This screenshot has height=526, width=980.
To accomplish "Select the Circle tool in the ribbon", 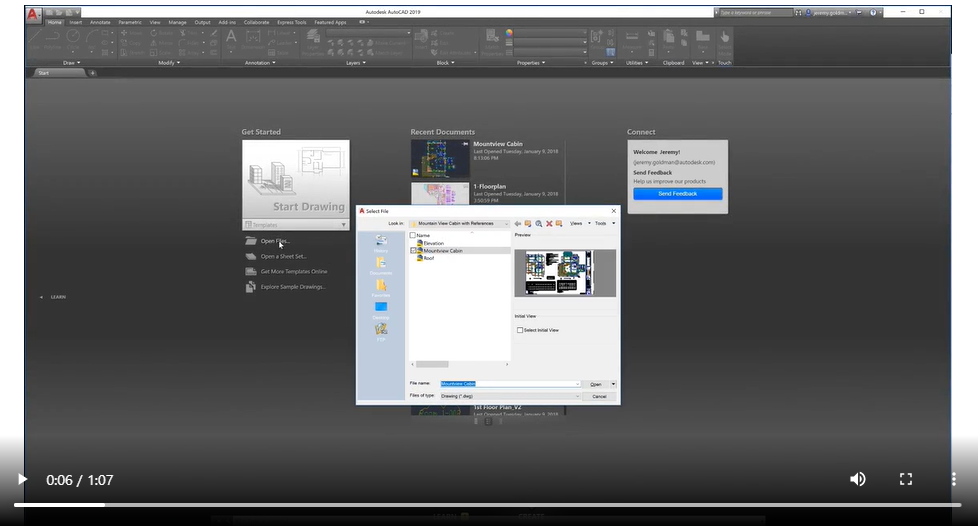I will [73, 39].
